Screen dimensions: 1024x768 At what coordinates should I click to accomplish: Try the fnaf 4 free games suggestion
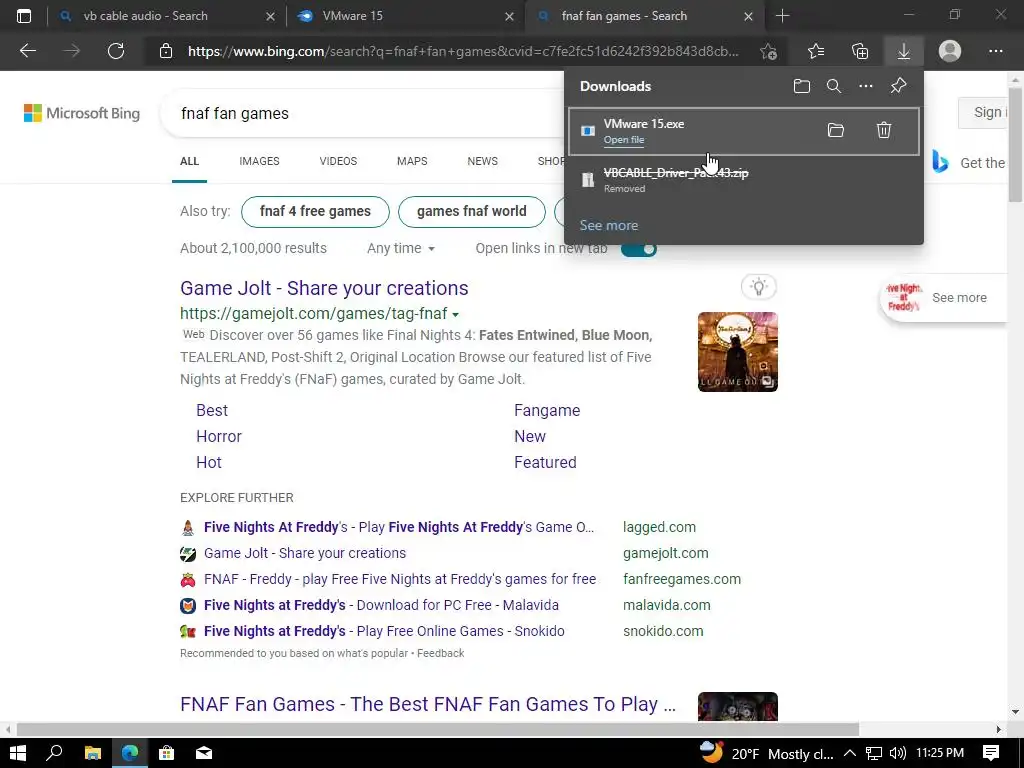point(315,212)
